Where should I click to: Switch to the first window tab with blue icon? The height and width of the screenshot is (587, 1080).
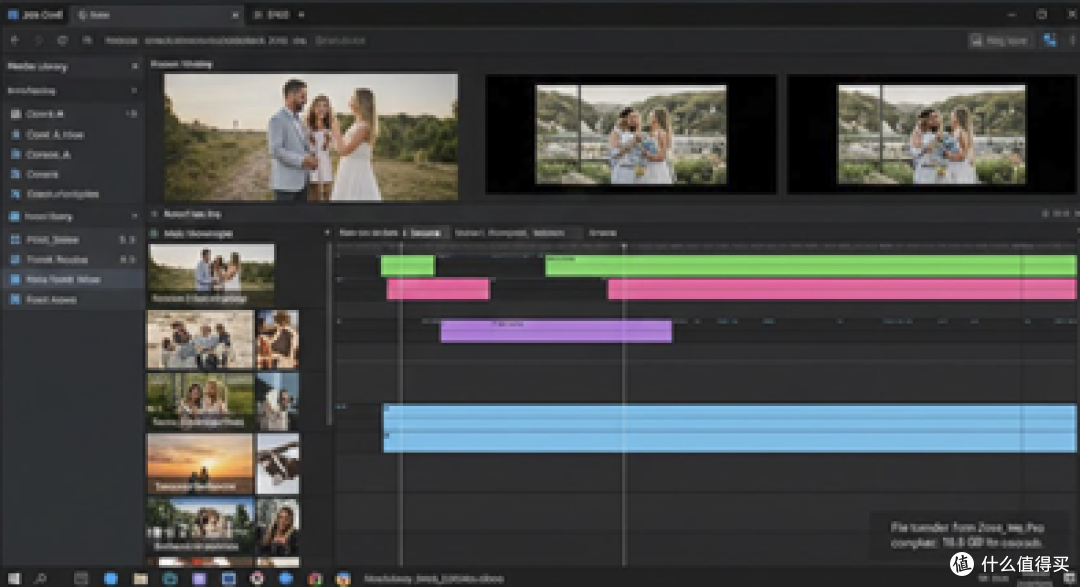35,14
